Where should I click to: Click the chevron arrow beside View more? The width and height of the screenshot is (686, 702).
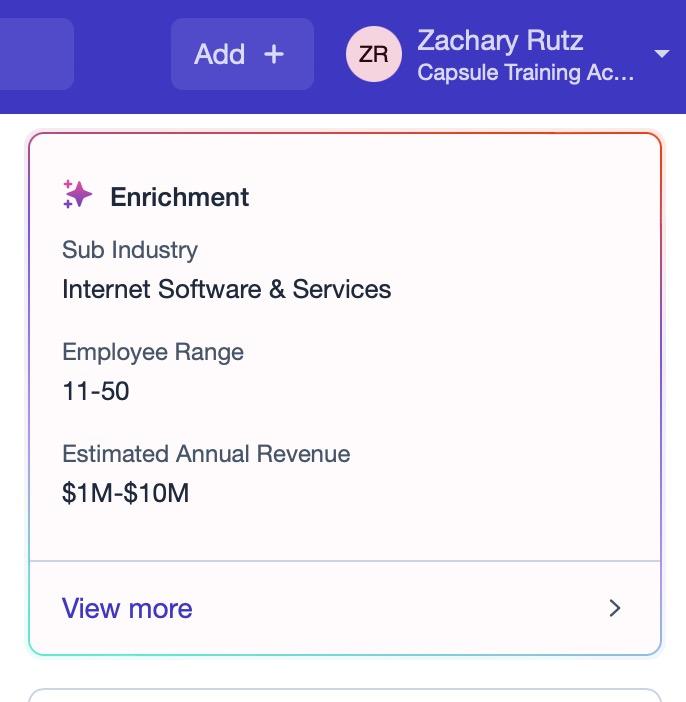615,608
